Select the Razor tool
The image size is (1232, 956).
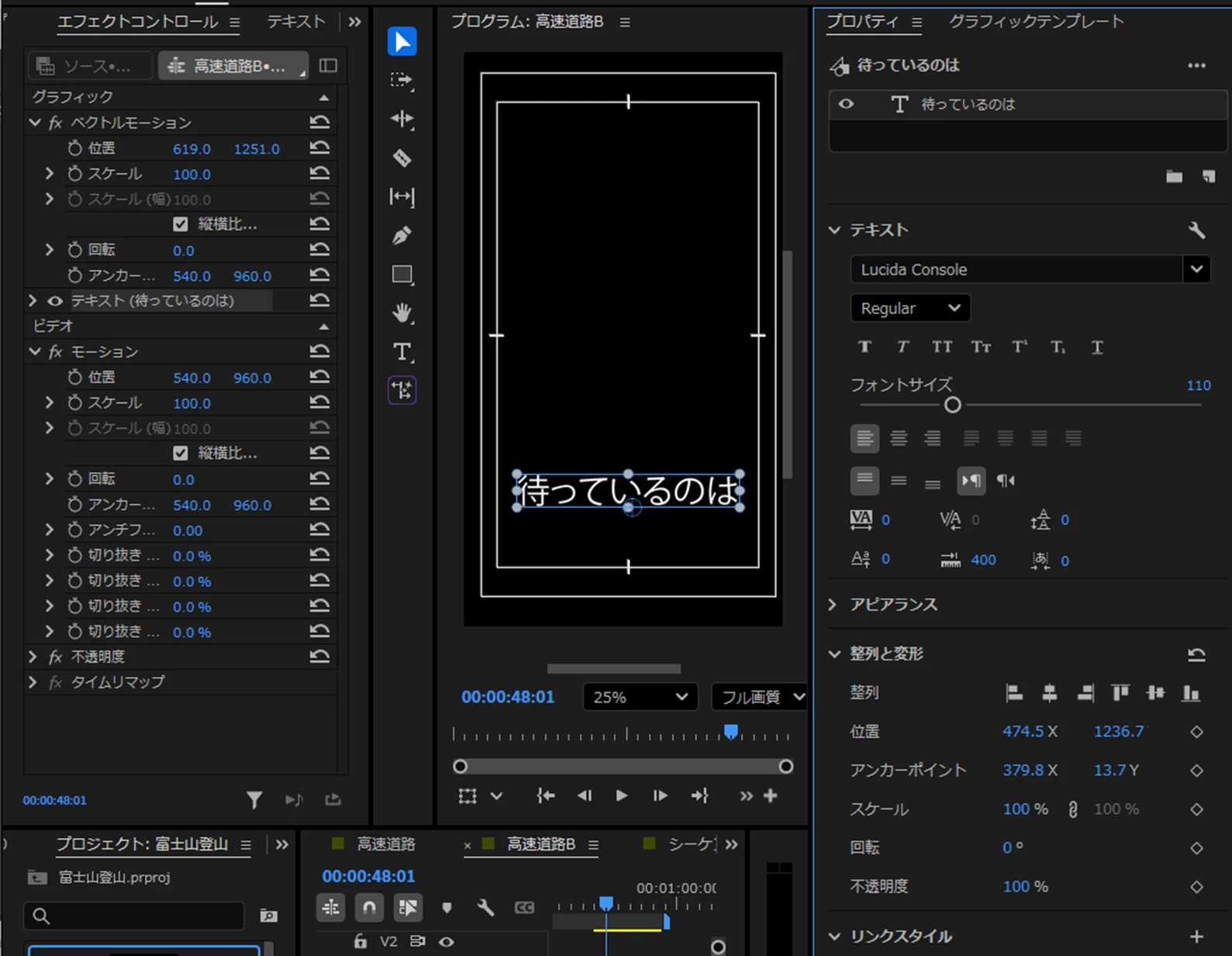tap(402, 158)
